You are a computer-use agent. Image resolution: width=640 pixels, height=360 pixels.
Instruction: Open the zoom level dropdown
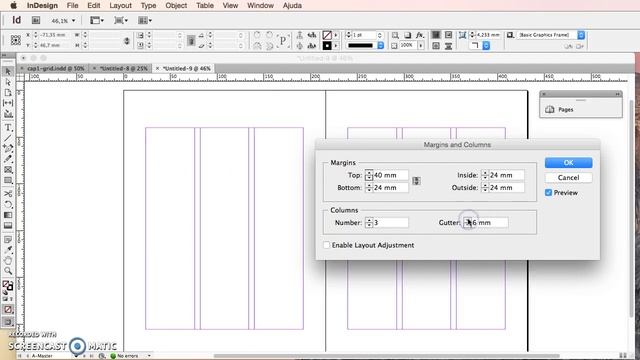(73, 20)
